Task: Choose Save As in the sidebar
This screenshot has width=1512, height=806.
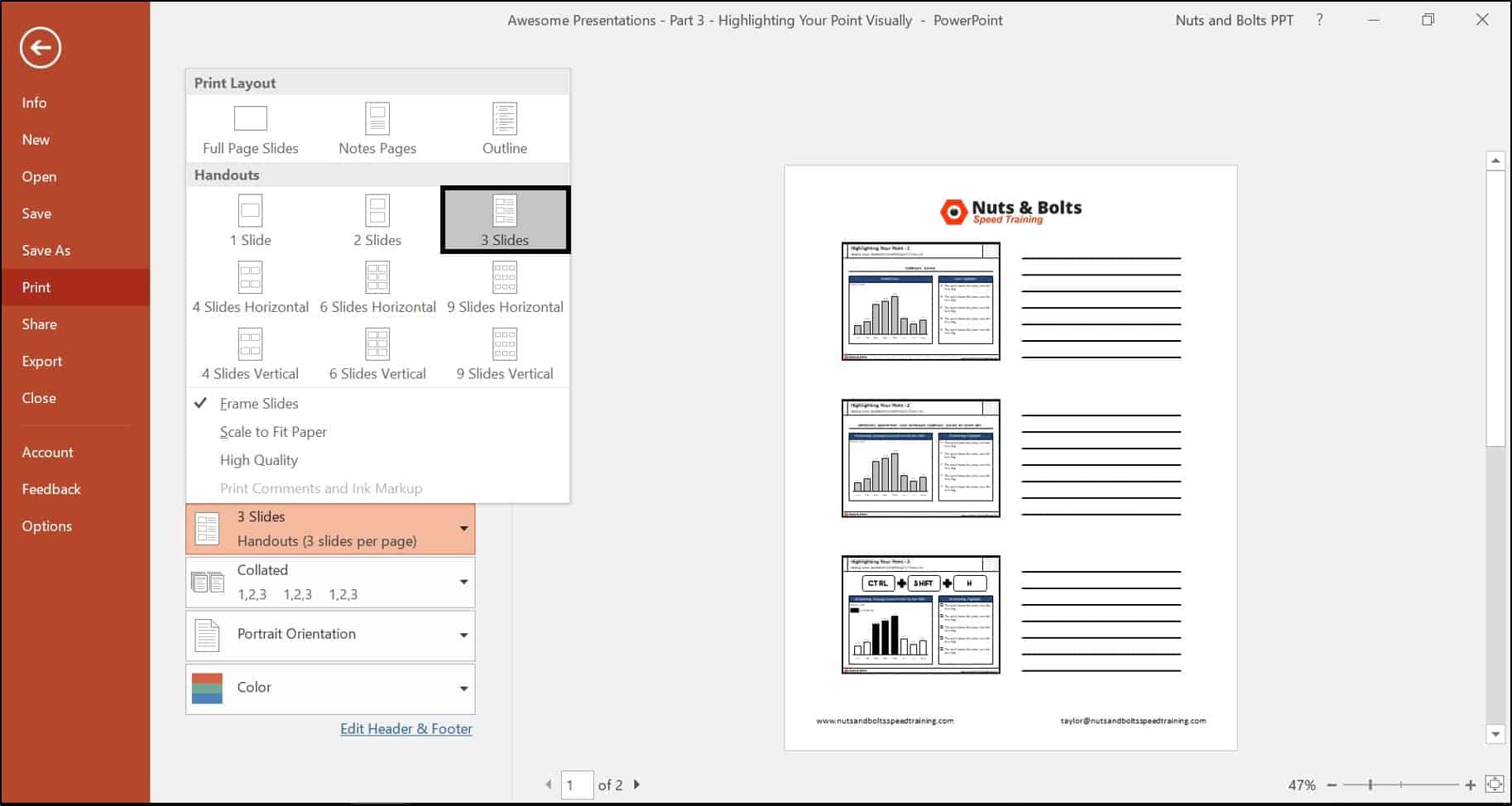Action: [75, 250]
